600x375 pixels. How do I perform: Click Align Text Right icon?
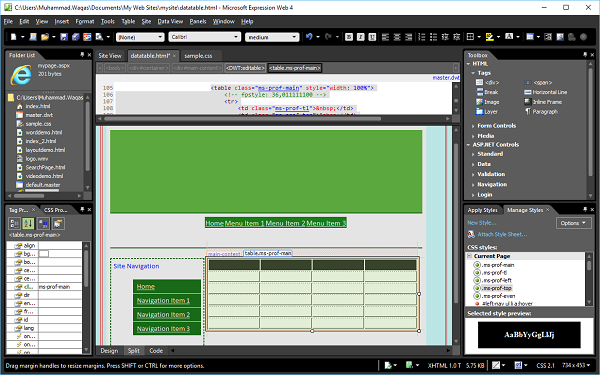[409, 37]
